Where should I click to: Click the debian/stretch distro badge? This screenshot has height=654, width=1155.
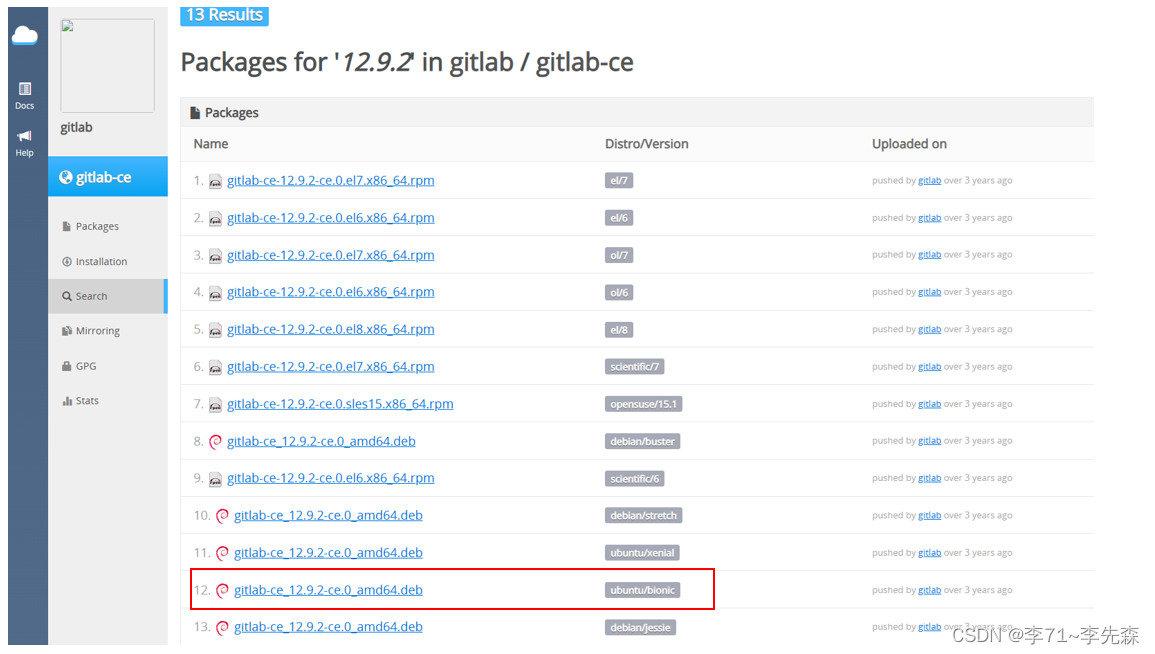tap(643, 516)
